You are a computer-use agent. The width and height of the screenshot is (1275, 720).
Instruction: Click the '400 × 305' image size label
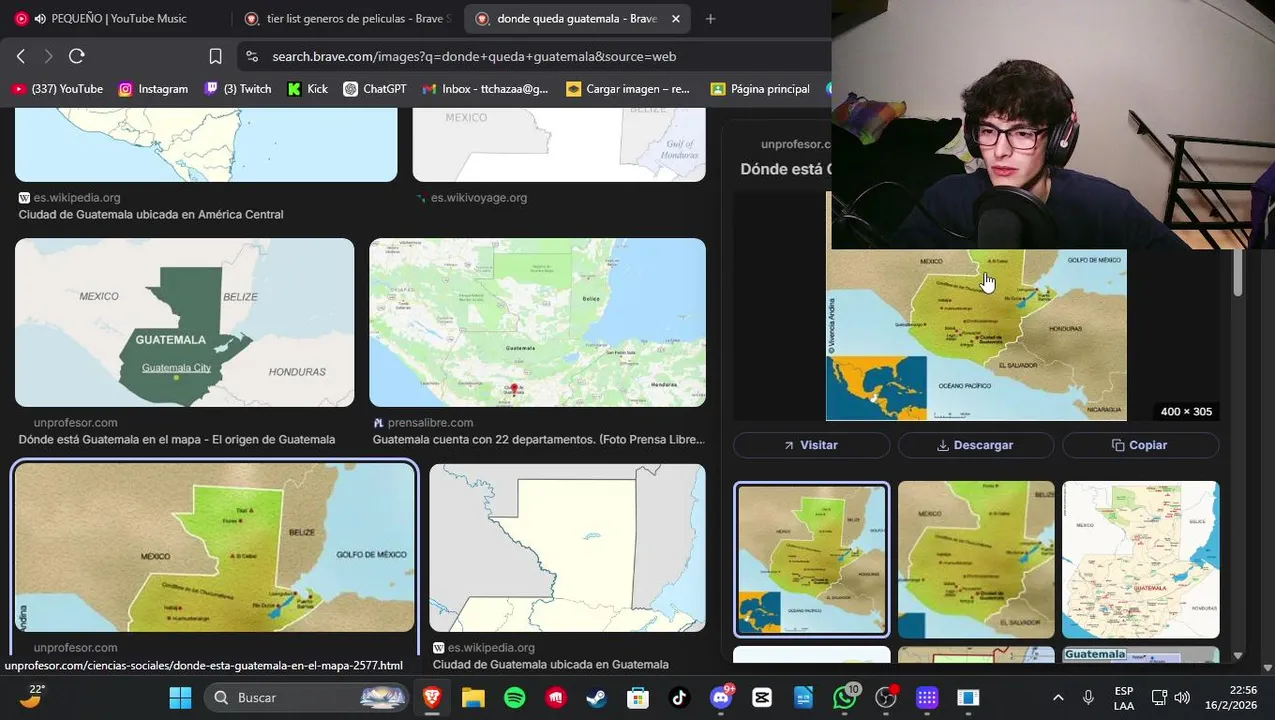1186,412
